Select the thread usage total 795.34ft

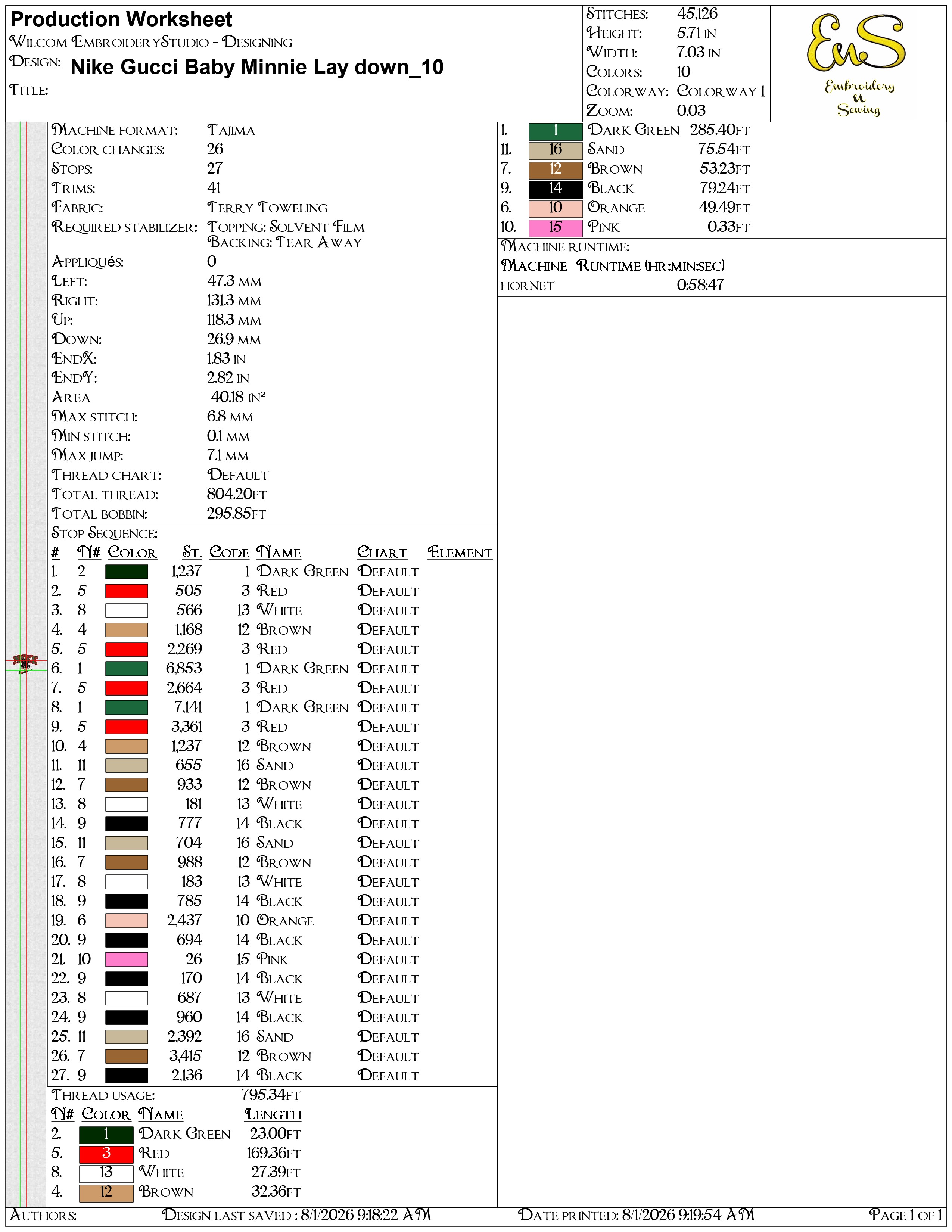coord(271,1095)
